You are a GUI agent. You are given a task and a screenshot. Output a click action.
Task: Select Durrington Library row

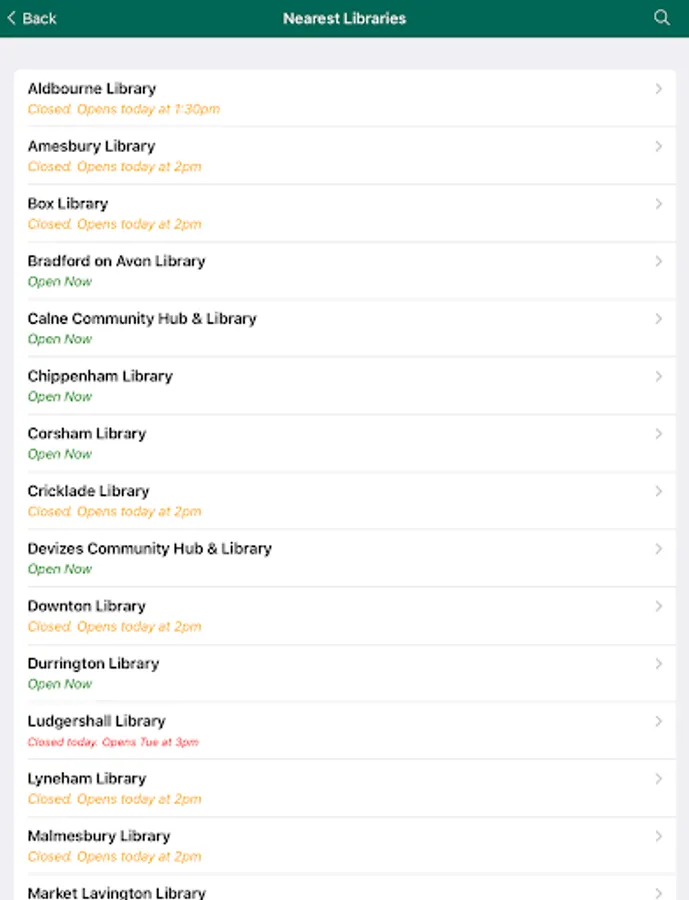pos(344,673)
